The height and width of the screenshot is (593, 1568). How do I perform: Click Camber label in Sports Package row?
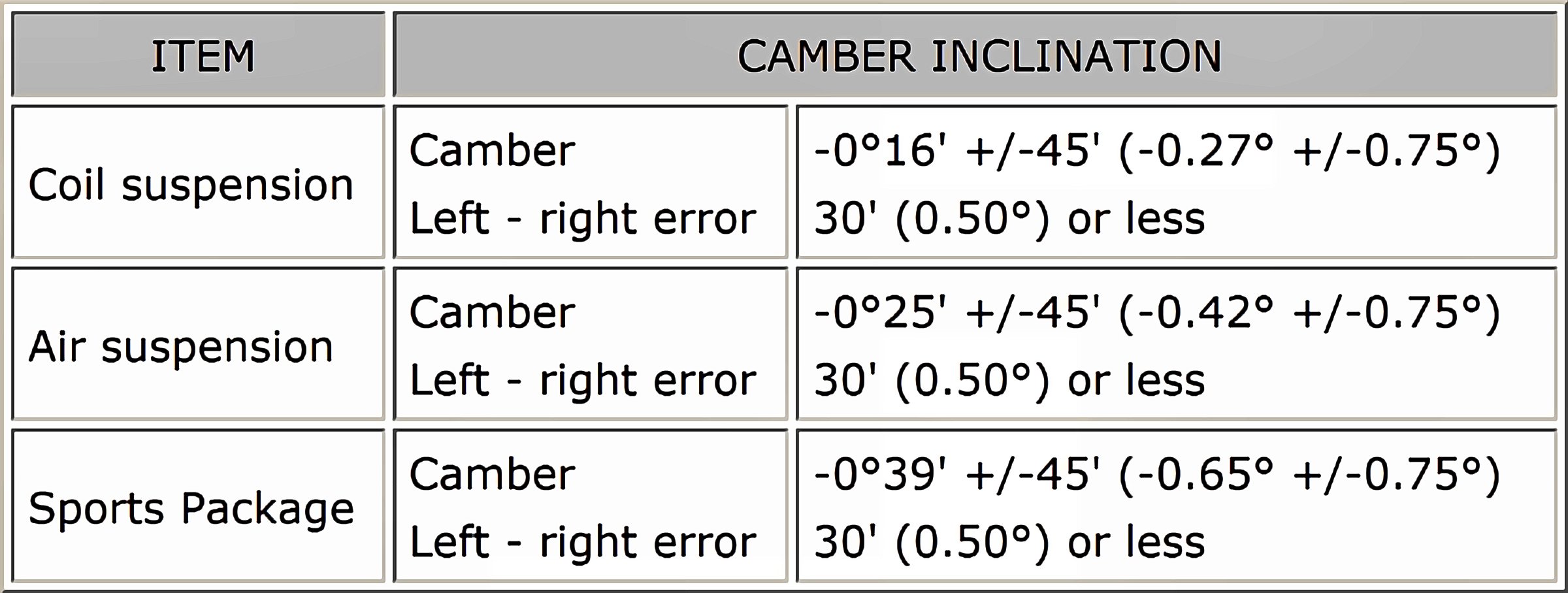click(x=492, y=474)
